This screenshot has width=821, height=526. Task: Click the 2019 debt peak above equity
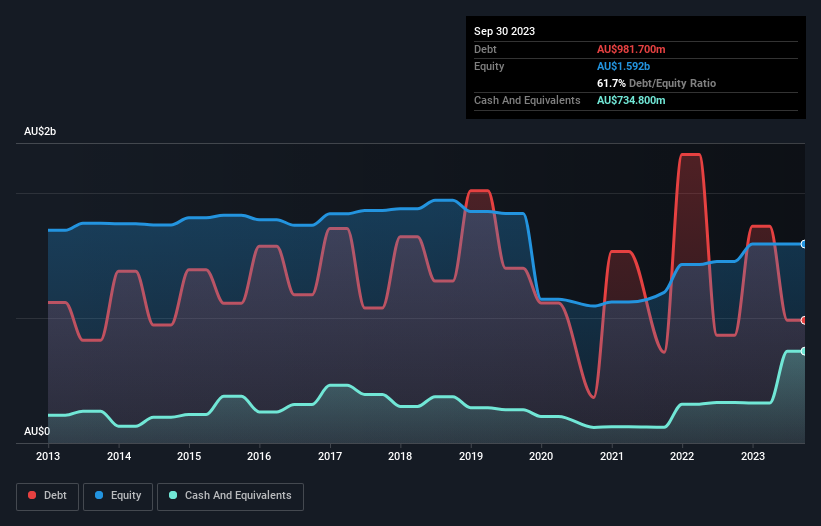pyautogui.click(x=478, y=191)
